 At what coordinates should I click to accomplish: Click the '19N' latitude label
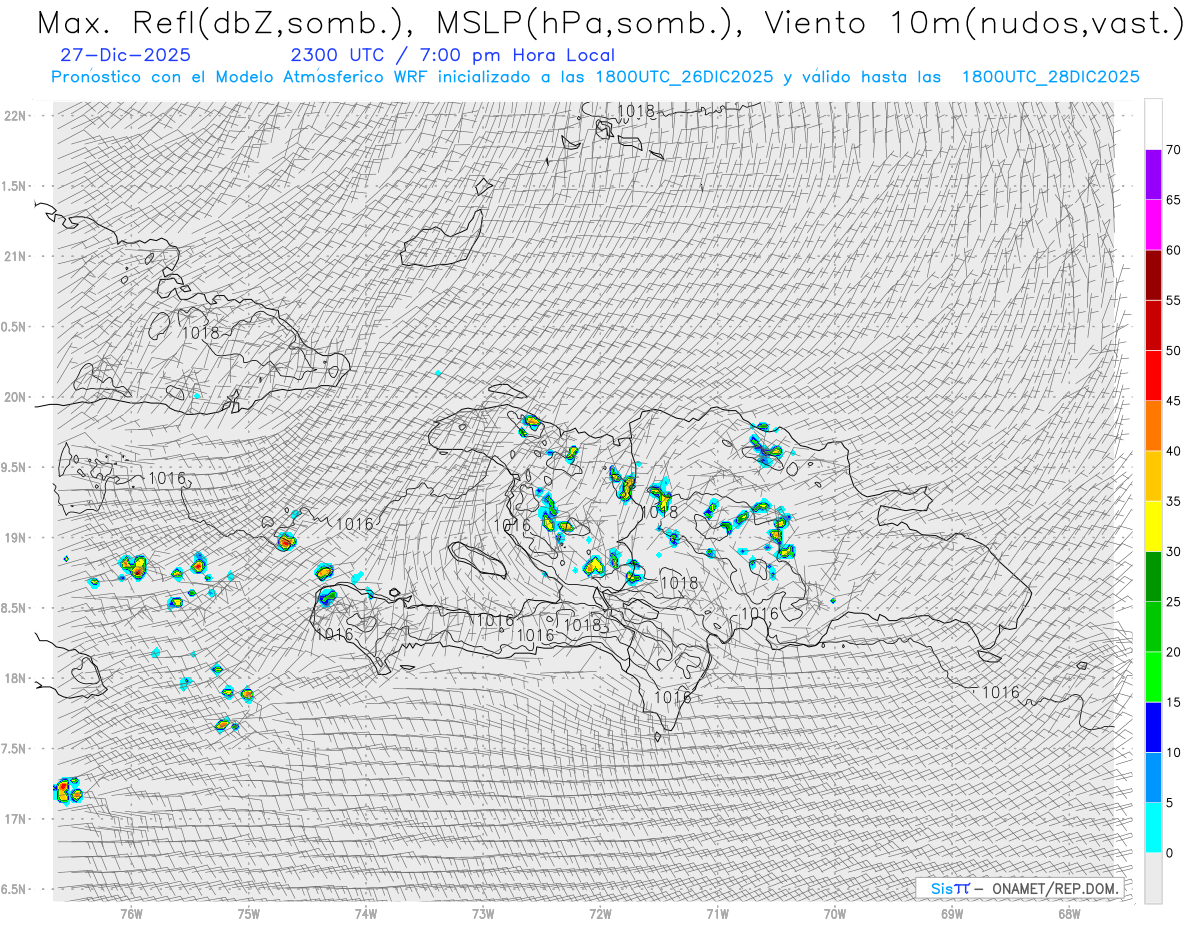point(16,538)
